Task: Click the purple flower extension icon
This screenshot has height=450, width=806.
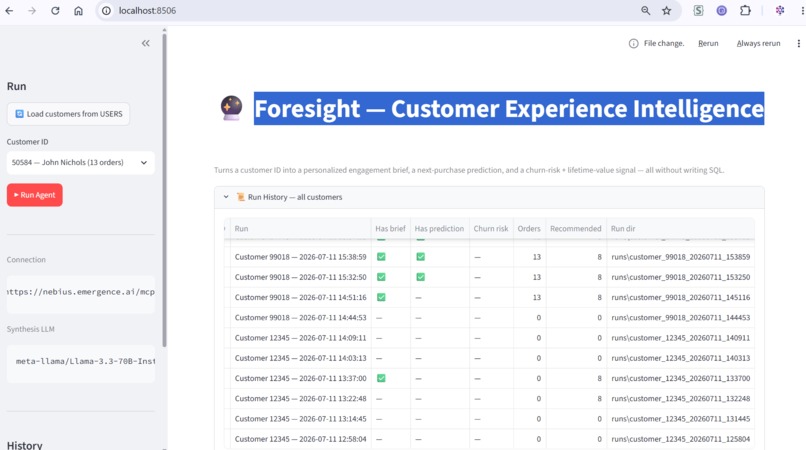Action: (x=780, y=11)
